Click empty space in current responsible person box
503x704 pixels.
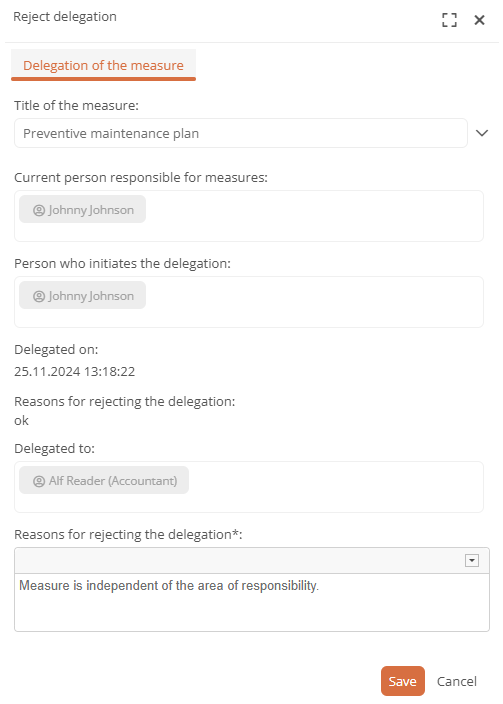pos(314,216)
